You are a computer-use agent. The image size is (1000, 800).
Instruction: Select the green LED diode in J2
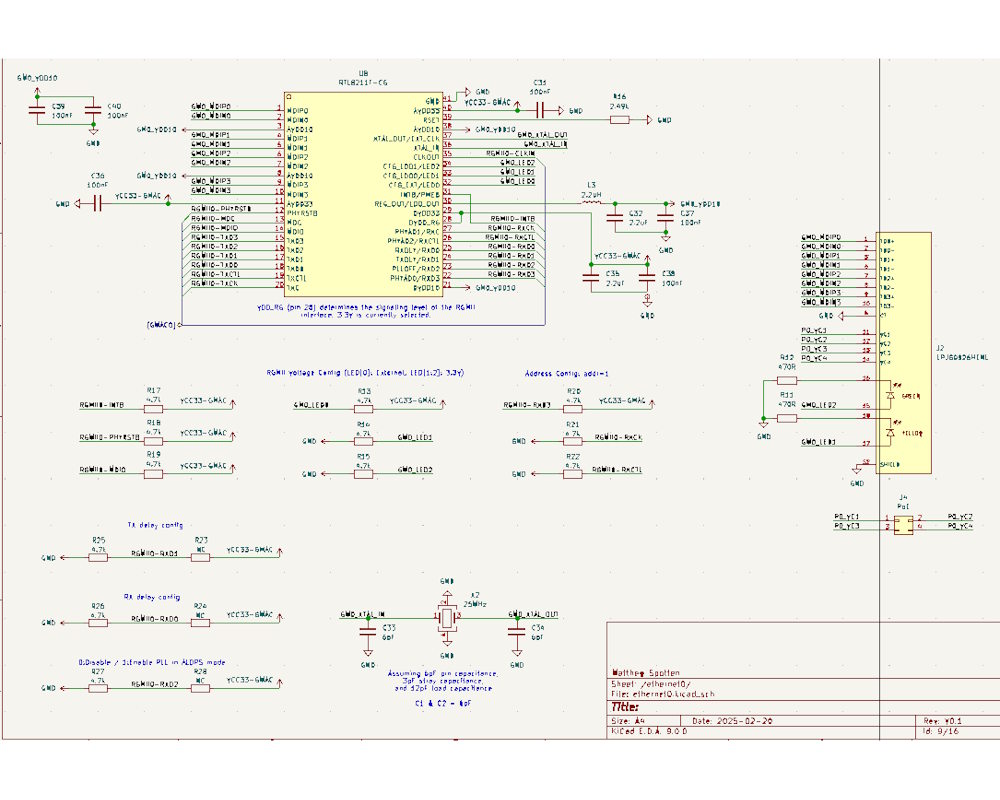(x=890, y=397)
